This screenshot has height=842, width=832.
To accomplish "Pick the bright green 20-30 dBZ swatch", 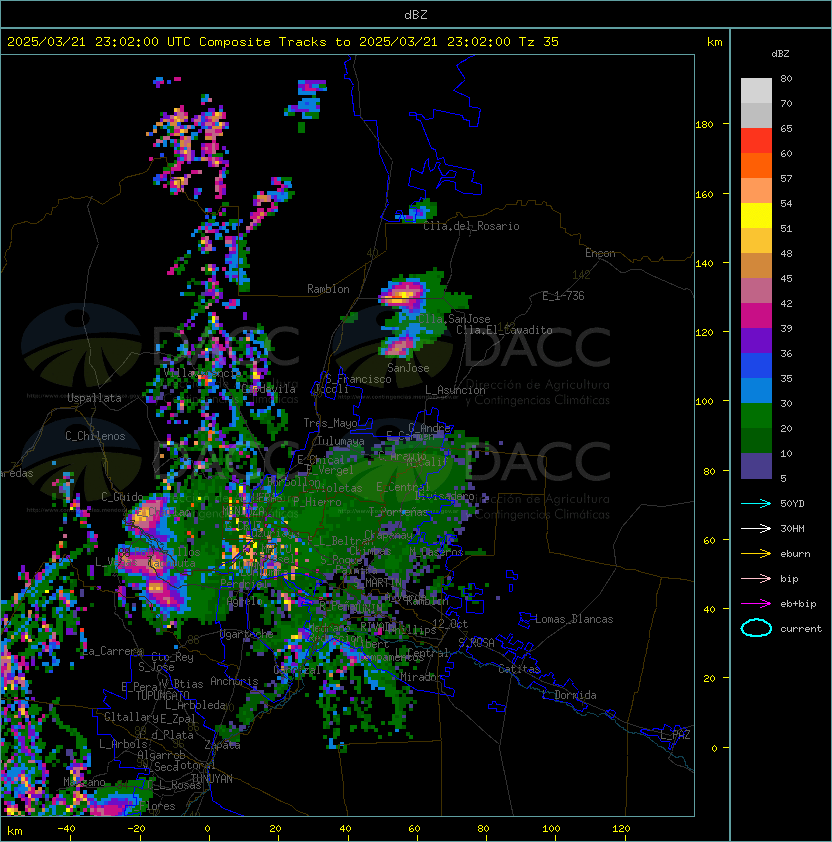I will pyautogui.click(x=756, y=416).
